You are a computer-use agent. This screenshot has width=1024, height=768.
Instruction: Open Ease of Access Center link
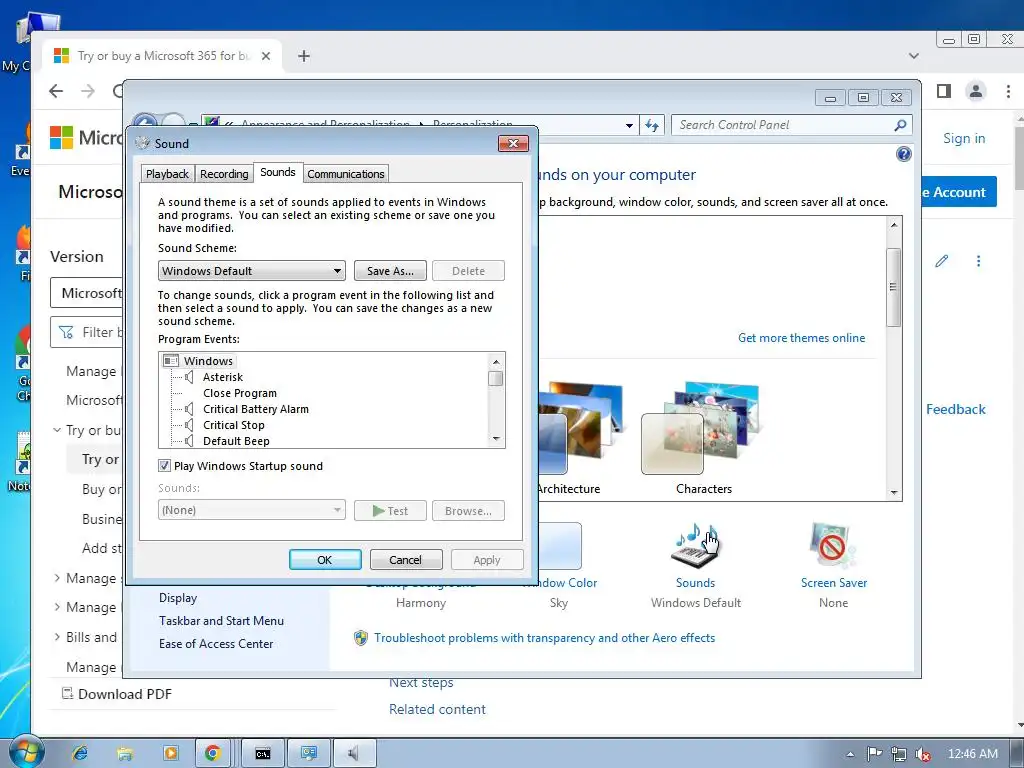click(216, 644)
